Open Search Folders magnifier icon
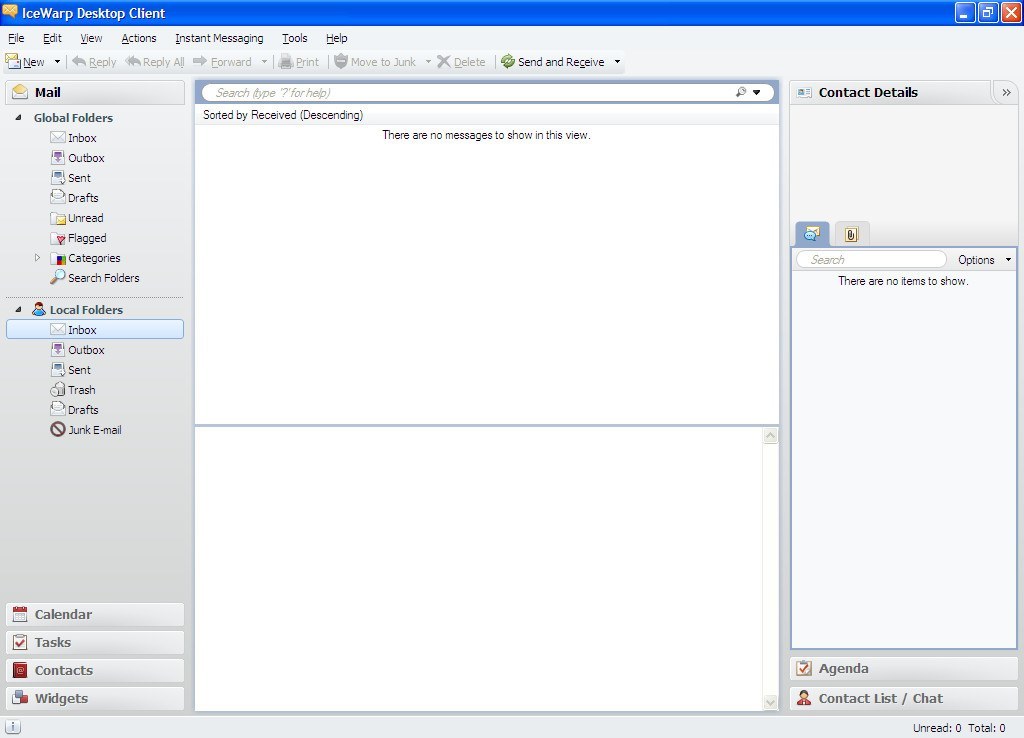 point(57,277)
